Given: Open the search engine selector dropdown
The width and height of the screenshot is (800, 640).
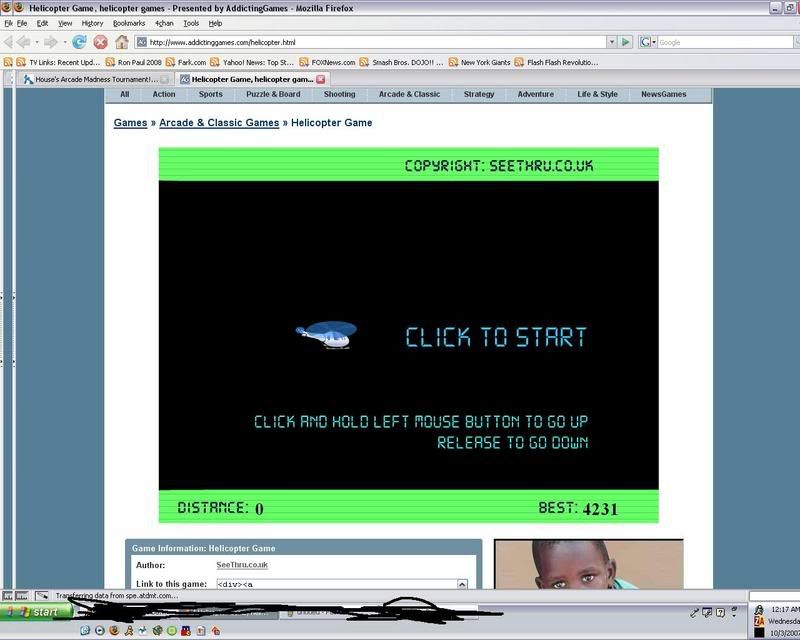Looking at the screenshot, I should [x=647, y=42].
